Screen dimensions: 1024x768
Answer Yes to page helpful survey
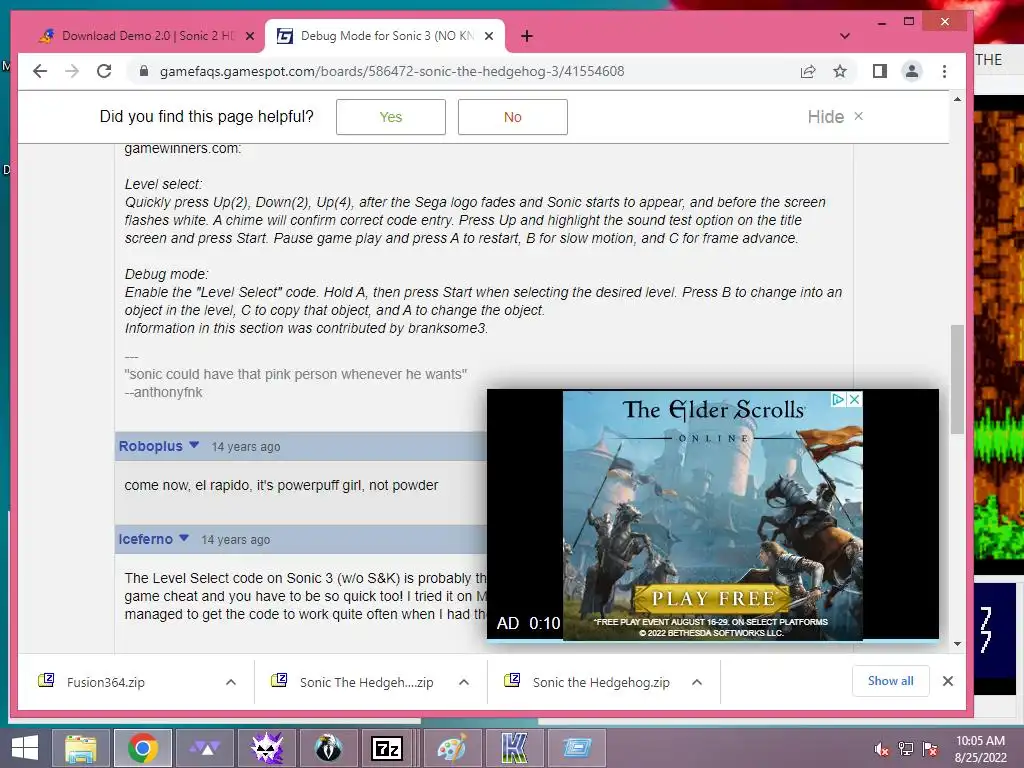click(391, 117)
